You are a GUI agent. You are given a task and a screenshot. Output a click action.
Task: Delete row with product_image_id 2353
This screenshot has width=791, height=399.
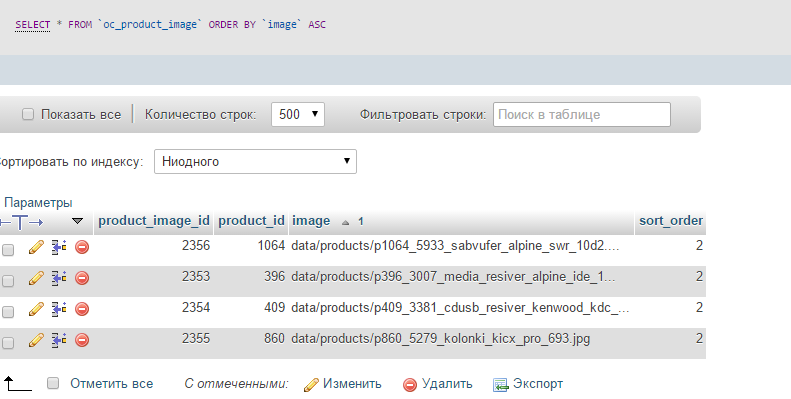tap(82, 278)
